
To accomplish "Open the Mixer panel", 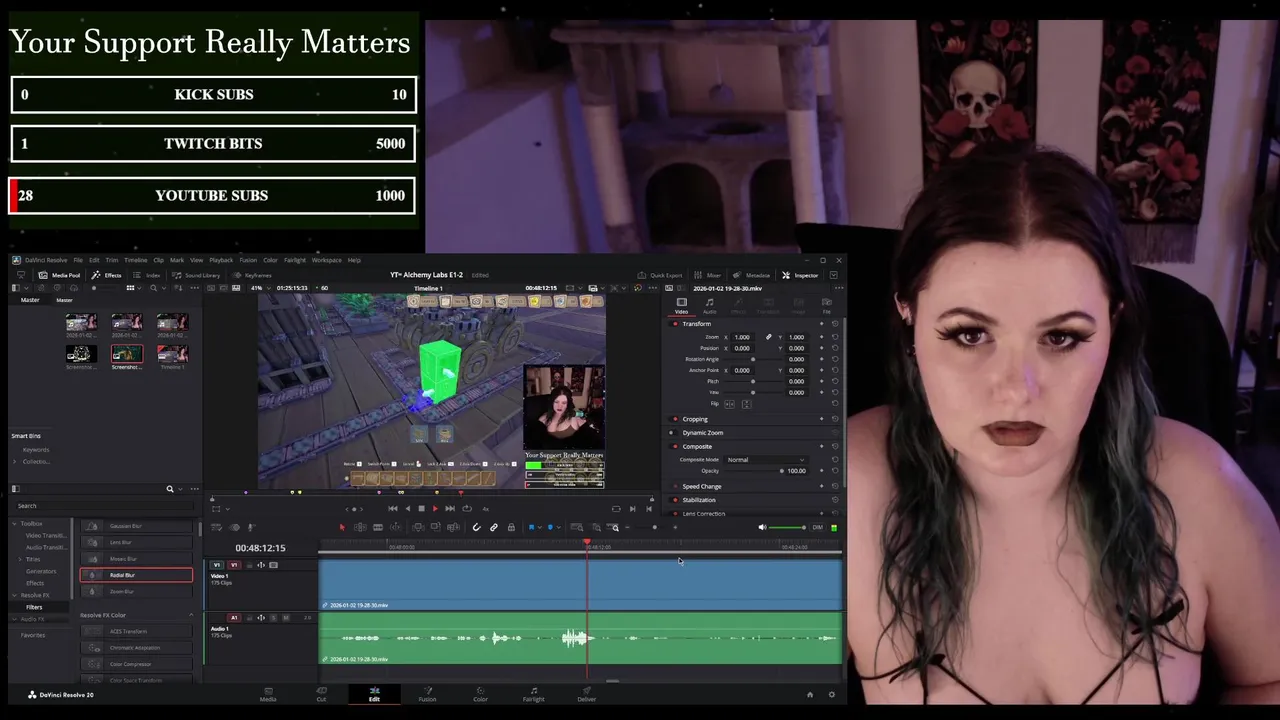I will click(708, 275).
